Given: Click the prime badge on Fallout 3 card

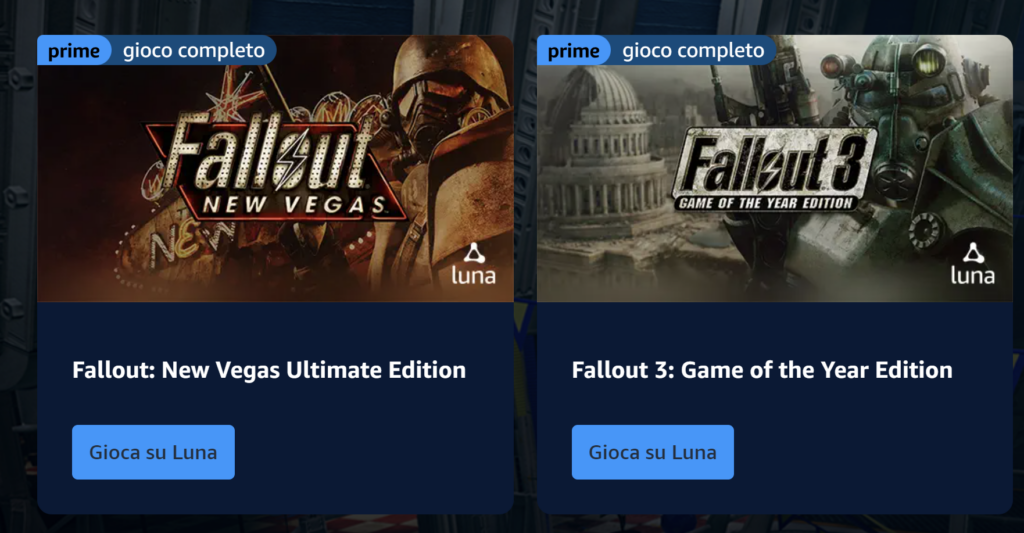Looking at the screenshot, I should pyautogui.click(x=573, y=51).
